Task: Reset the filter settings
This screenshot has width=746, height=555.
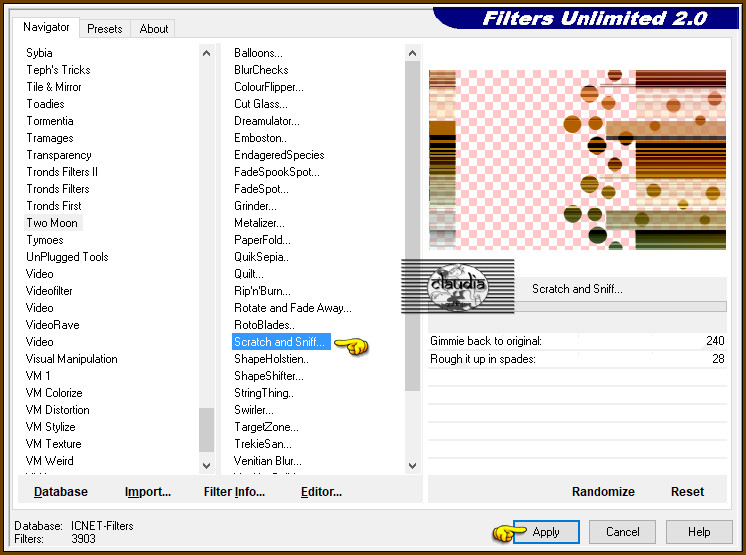Action: [x=687, y=491]
